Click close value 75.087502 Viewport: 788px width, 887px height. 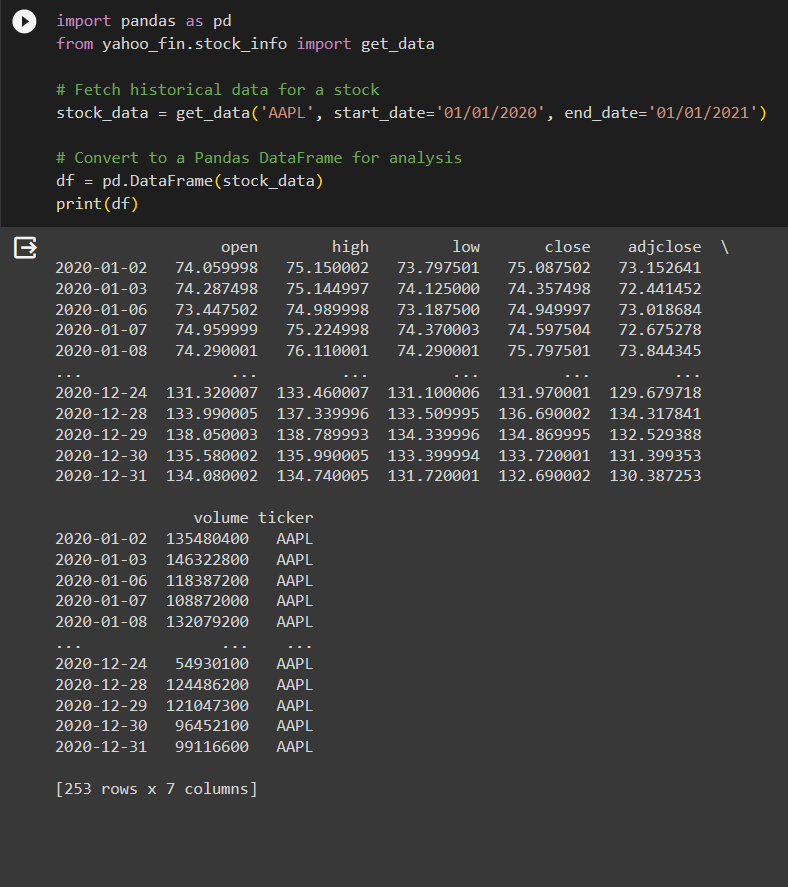coord(549,268)
